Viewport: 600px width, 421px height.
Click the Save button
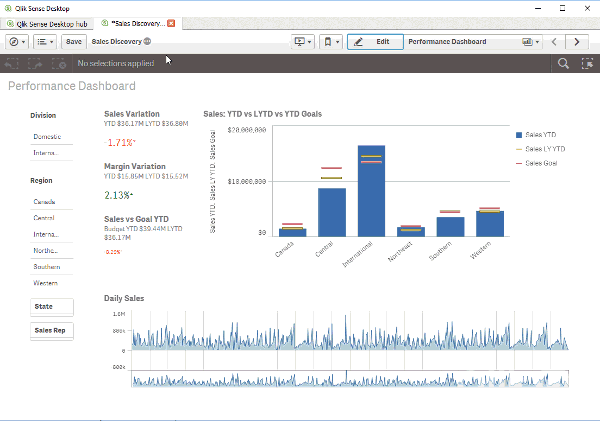[73, 42]
